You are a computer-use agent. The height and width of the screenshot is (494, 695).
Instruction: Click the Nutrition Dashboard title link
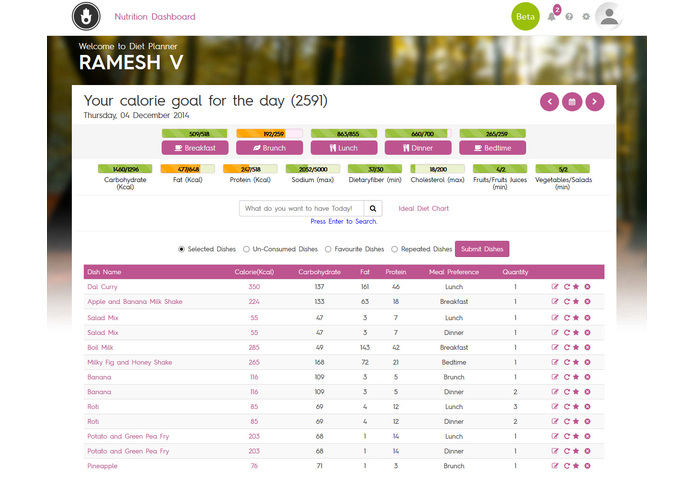tap(155, 17)
